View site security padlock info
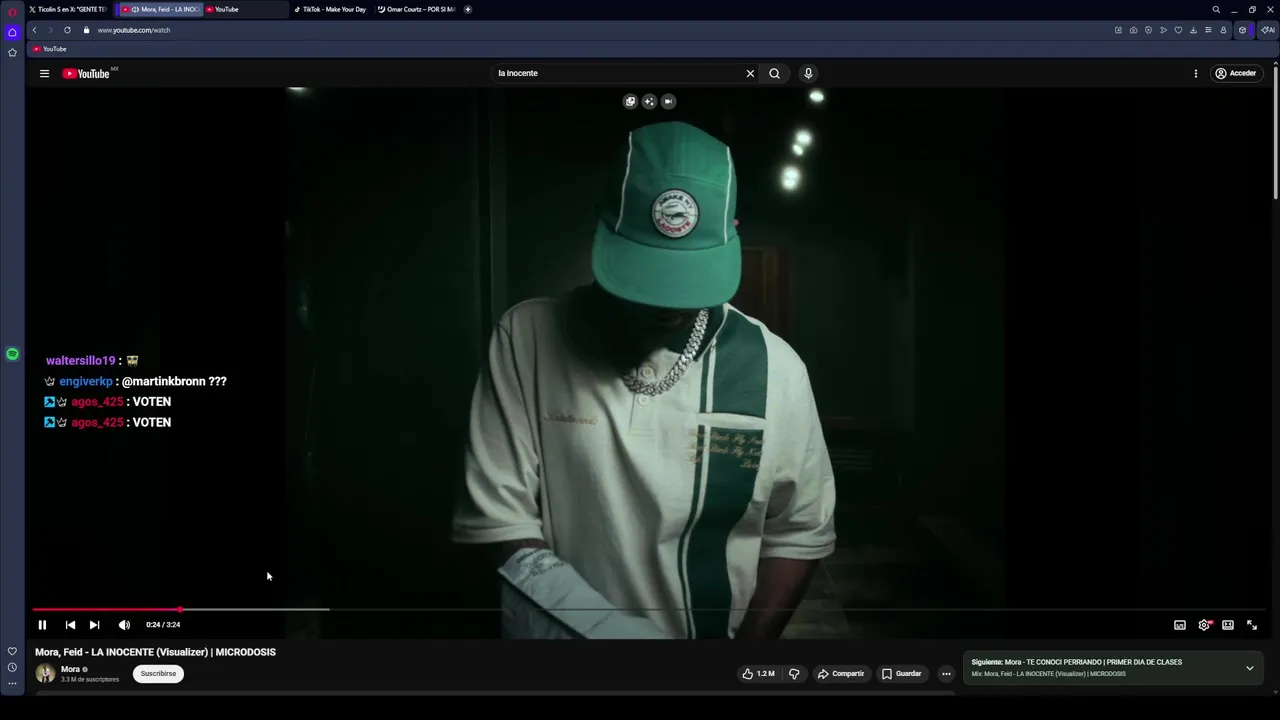 [86, 30]
